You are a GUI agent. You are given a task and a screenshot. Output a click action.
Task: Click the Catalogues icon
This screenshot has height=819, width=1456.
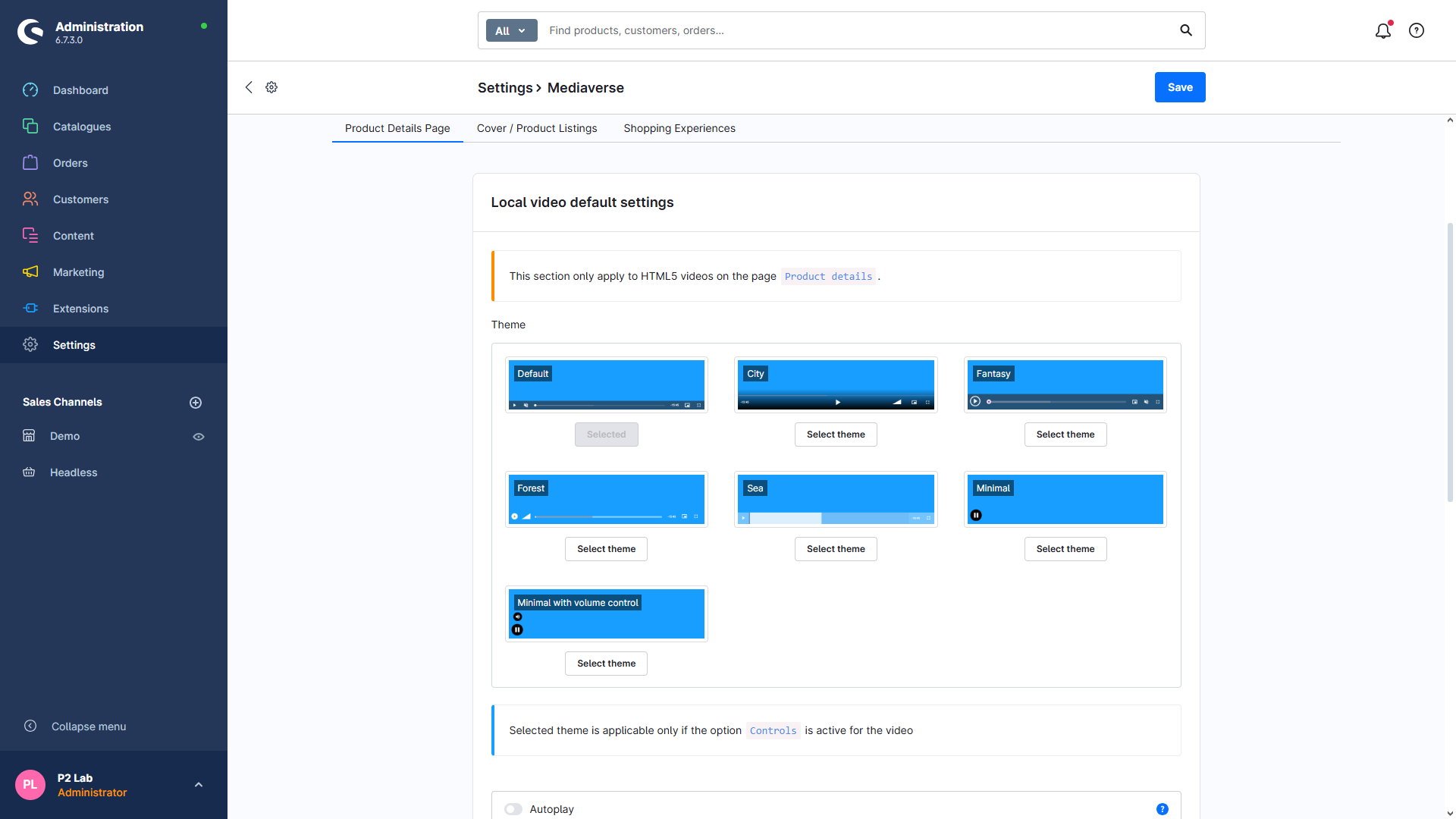[30, 127]
